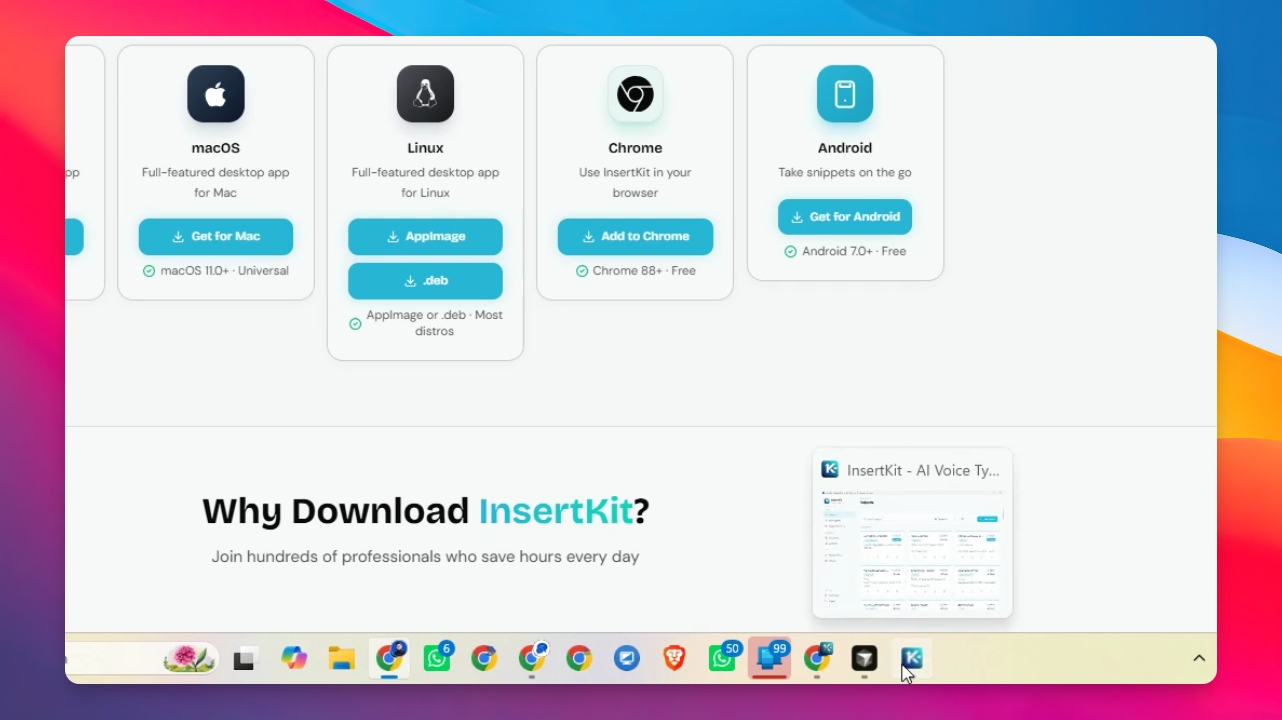
Task: Click the Linux penguin icon
Action: coord(425,94)
